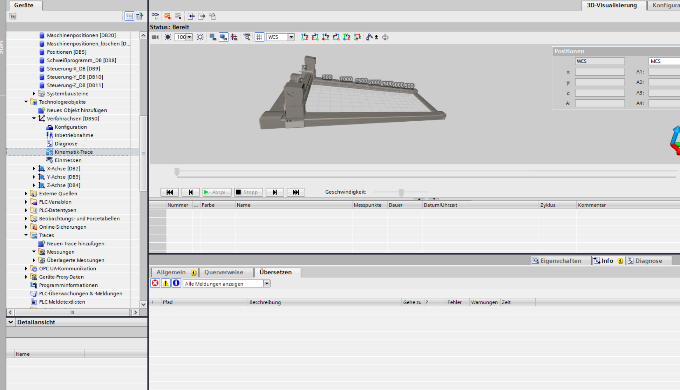
Task: Select 'Positionen [DB5]' data block
Action: point(66,52)
